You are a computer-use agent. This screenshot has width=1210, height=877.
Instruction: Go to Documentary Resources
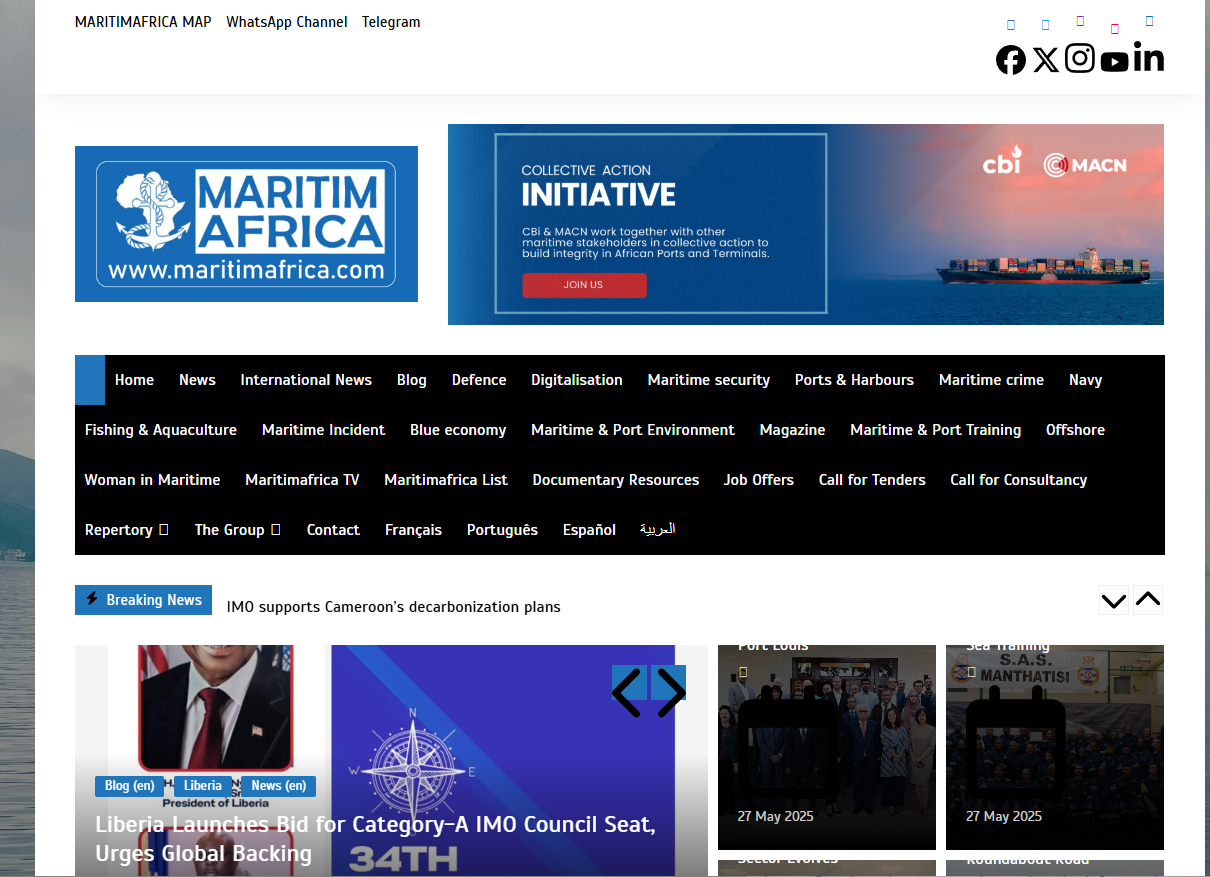click(616, 480)
